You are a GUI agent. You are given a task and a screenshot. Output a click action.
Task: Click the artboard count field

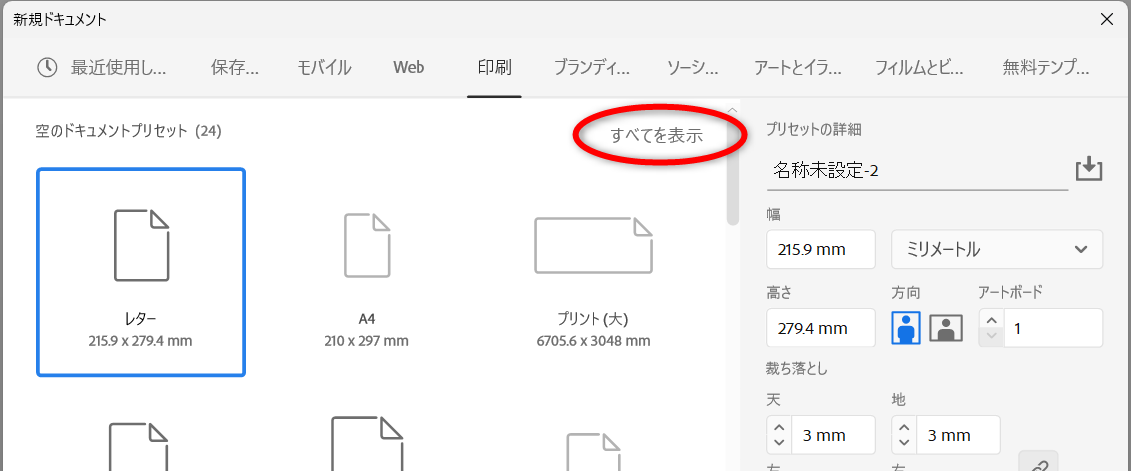point(1053,328)
